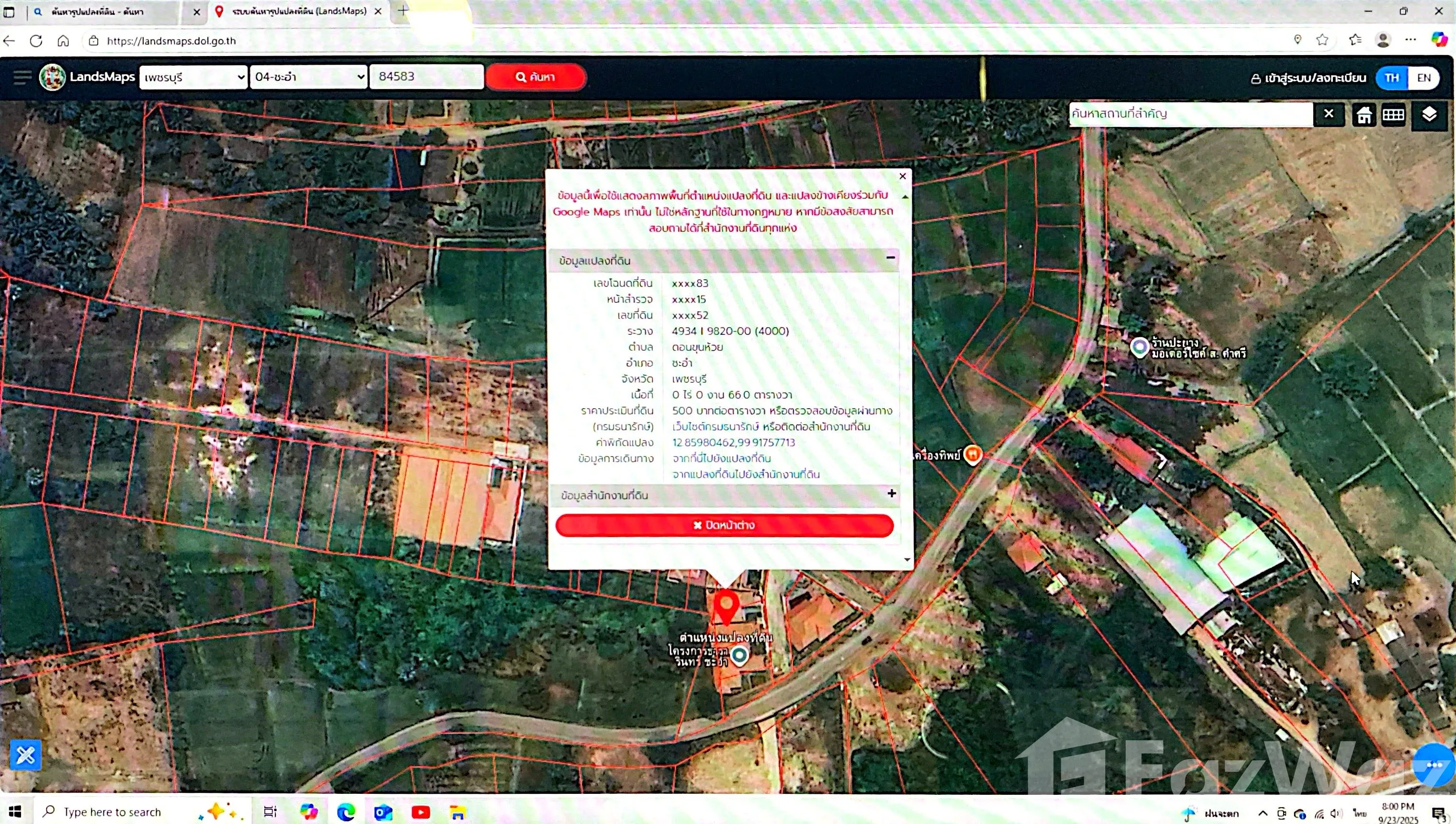Click the red ปิดหน้าต่าง button

724,525
